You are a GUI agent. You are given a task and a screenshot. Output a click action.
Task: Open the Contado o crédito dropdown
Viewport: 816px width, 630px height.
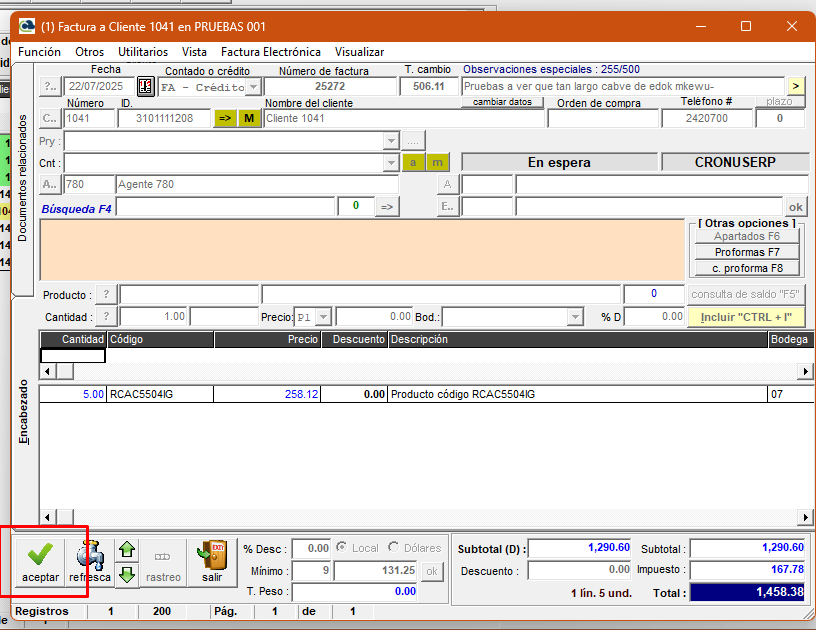[x=253, y=87]
